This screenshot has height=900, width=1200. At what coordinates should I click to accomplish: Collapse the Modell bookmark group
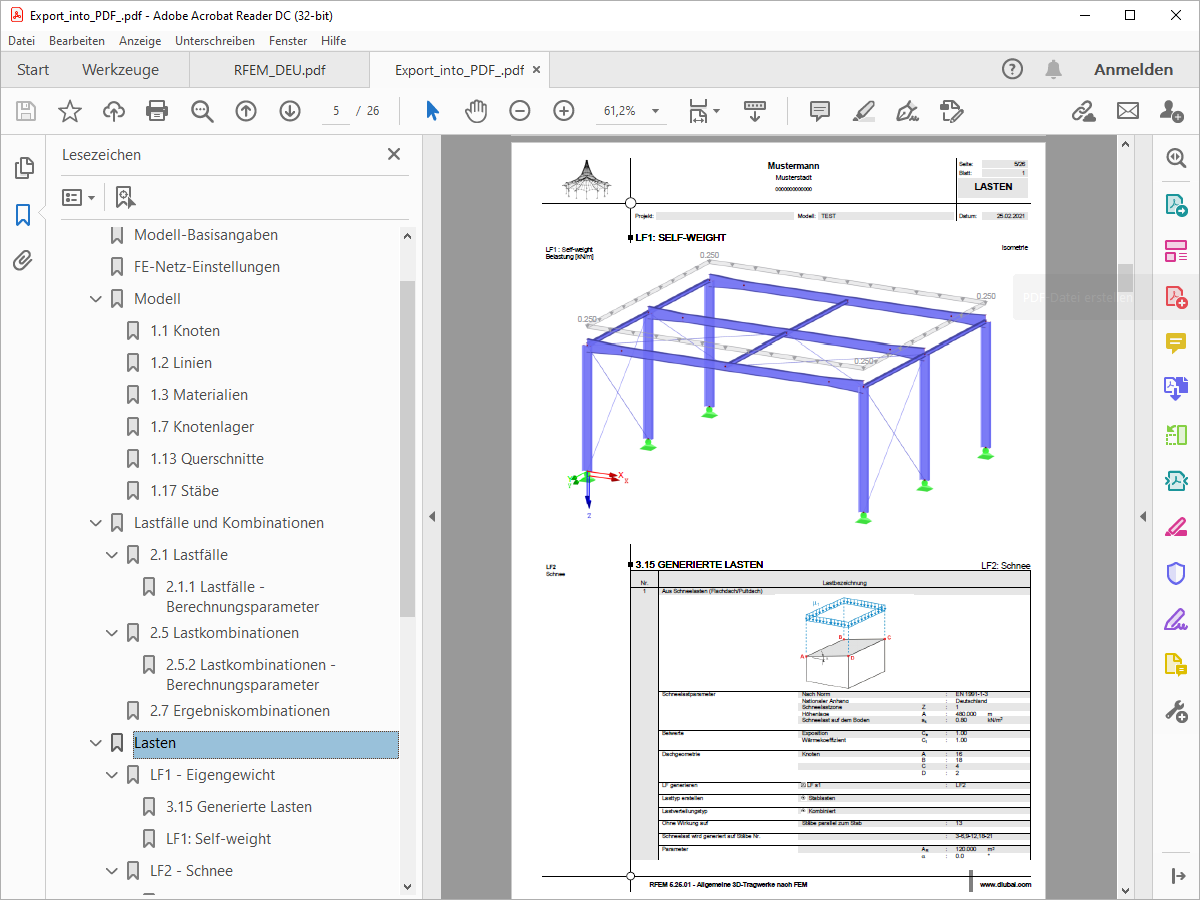[96, 299]
